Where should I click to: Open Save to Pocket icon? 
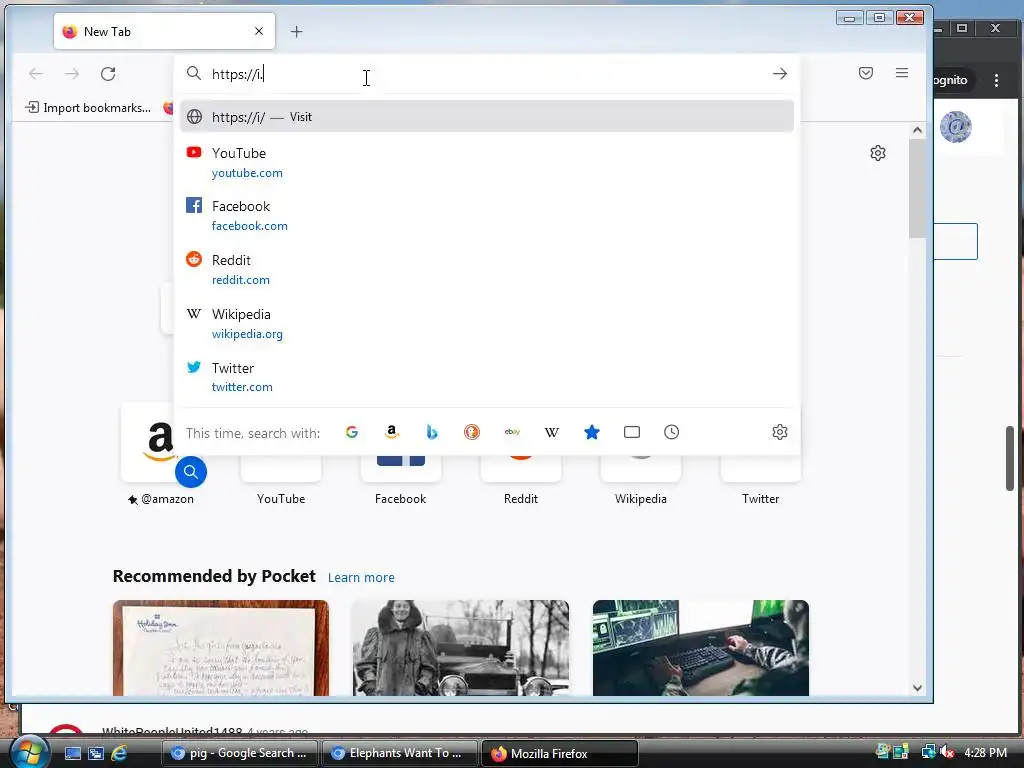tap(866, 73)
